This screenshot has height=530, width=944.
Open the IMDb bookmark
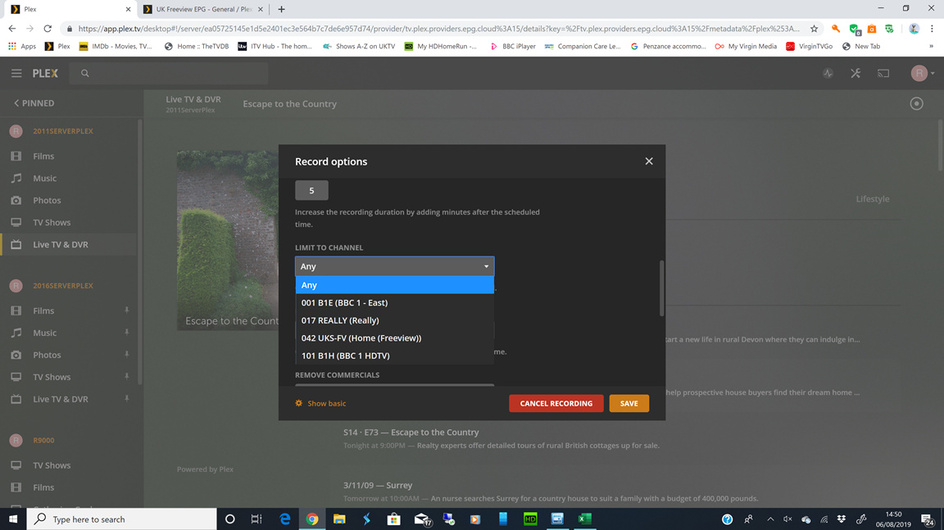(x=116, y=46)
